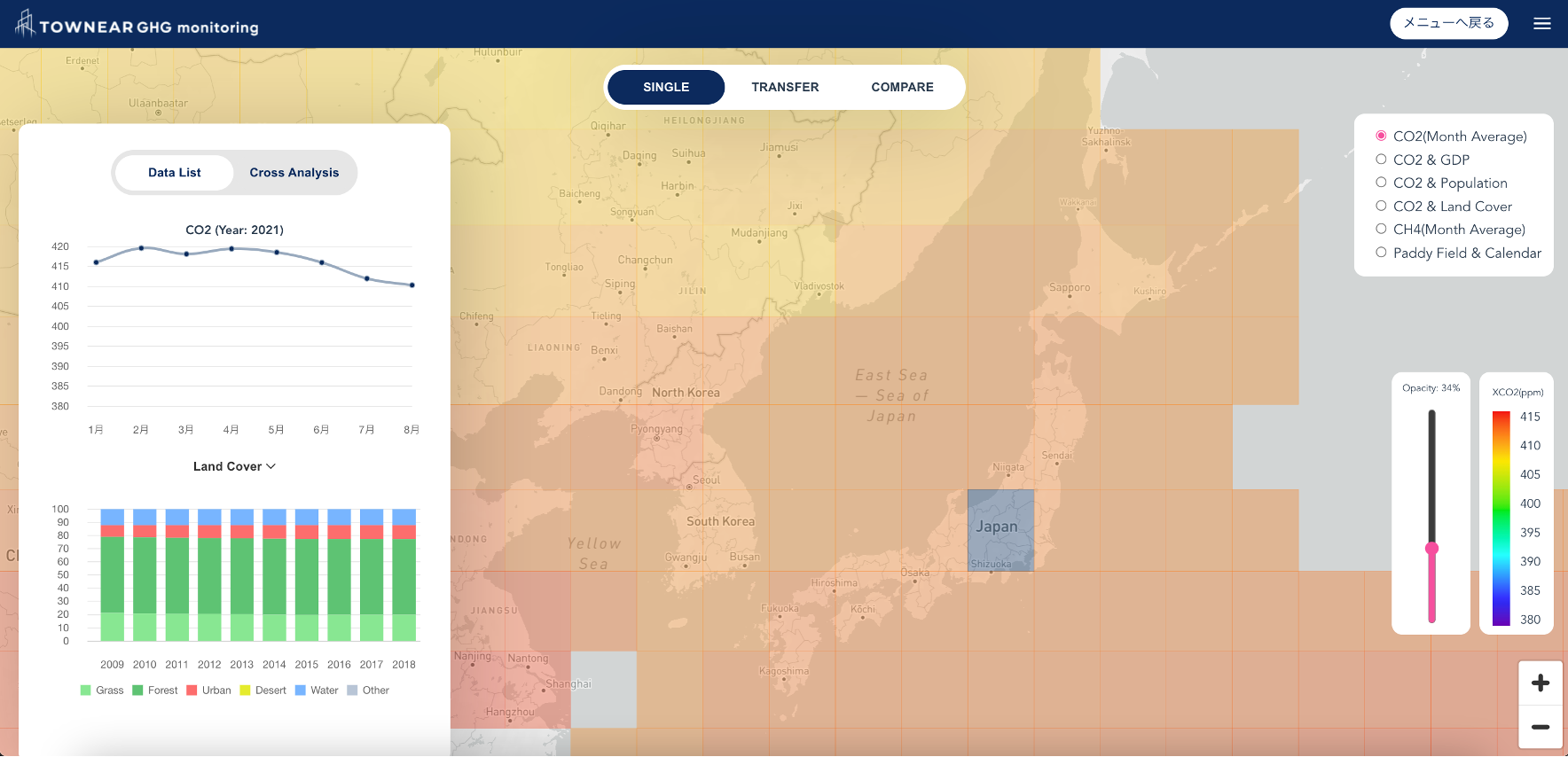Click the highlighted Japan grid cell

pos(1000,530)
